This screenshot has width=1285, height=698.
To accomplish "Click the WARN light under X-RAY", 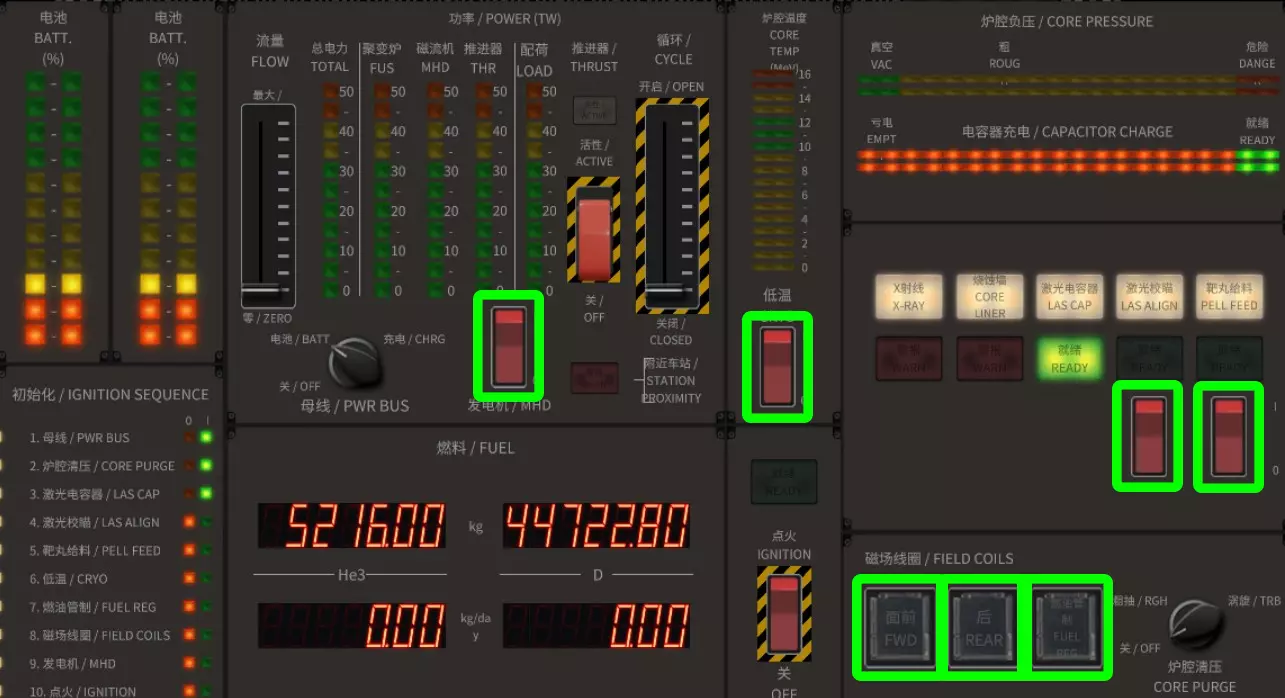I will tap(909, 358).
